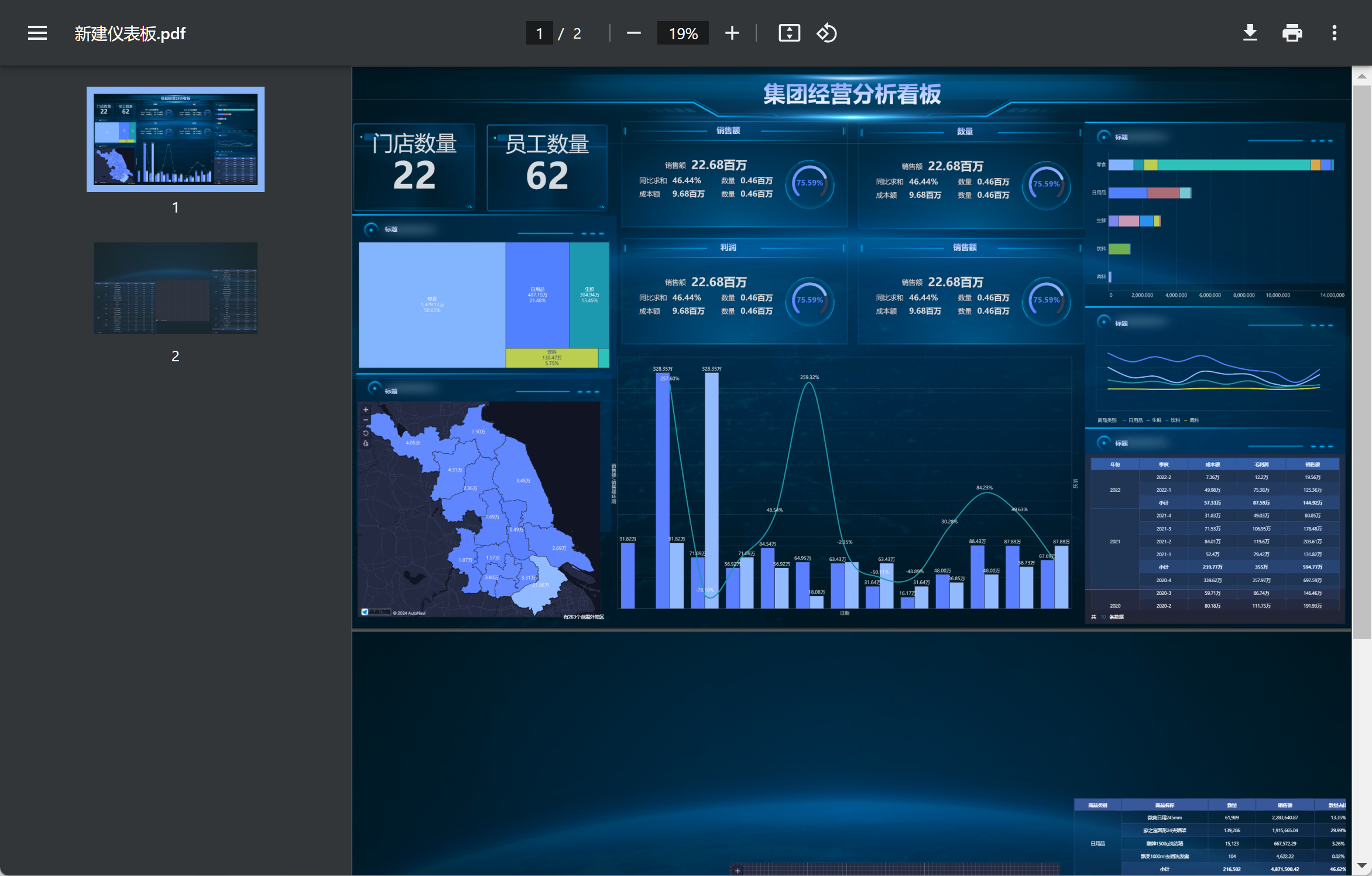This screenshot has height=876, width=1372.
Task: Click the map zoom in plus icon
Action: [x=366, y=410]
